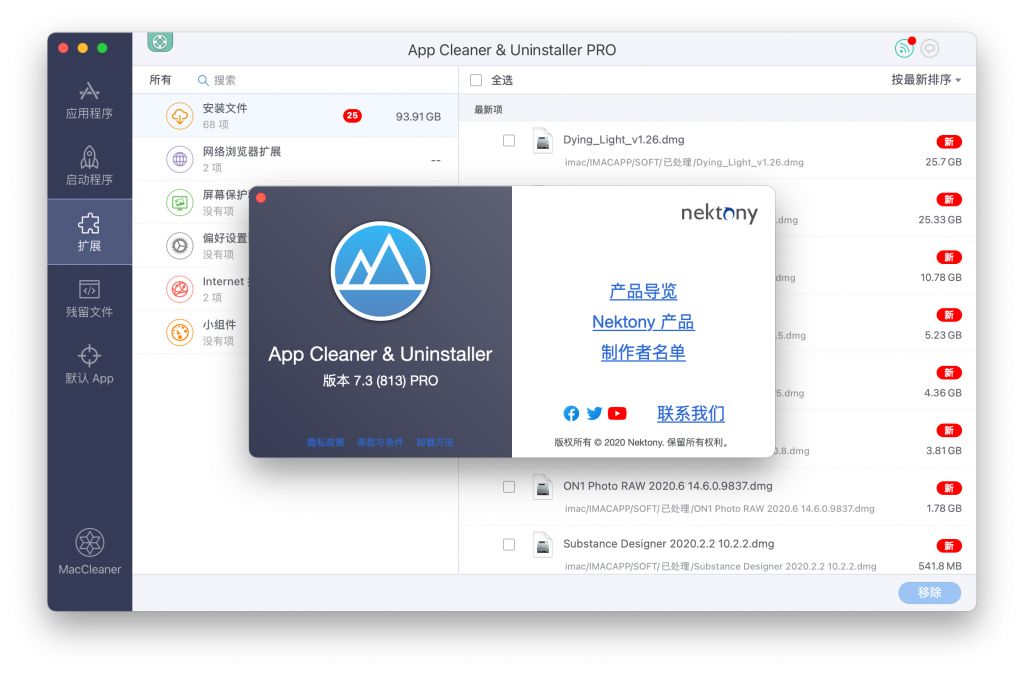Click the 5.23 GB size value
Viewport: 1024px width, 674px height.
(943, 335)
